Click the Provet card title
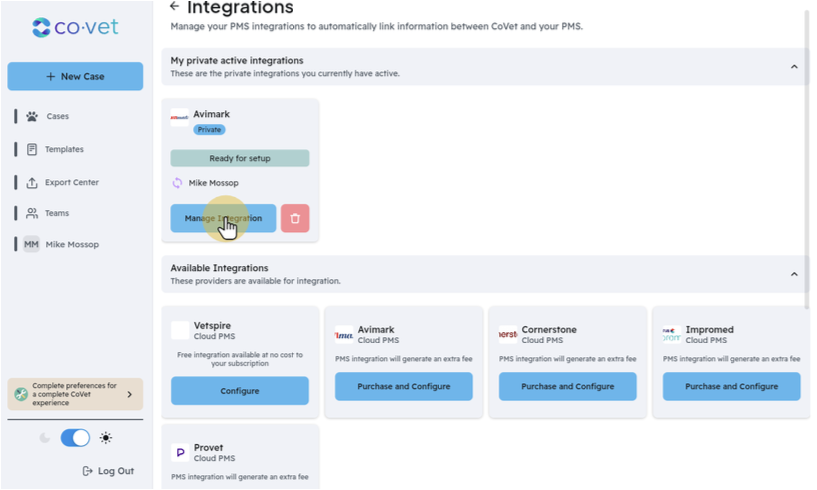 pos(208,448)
